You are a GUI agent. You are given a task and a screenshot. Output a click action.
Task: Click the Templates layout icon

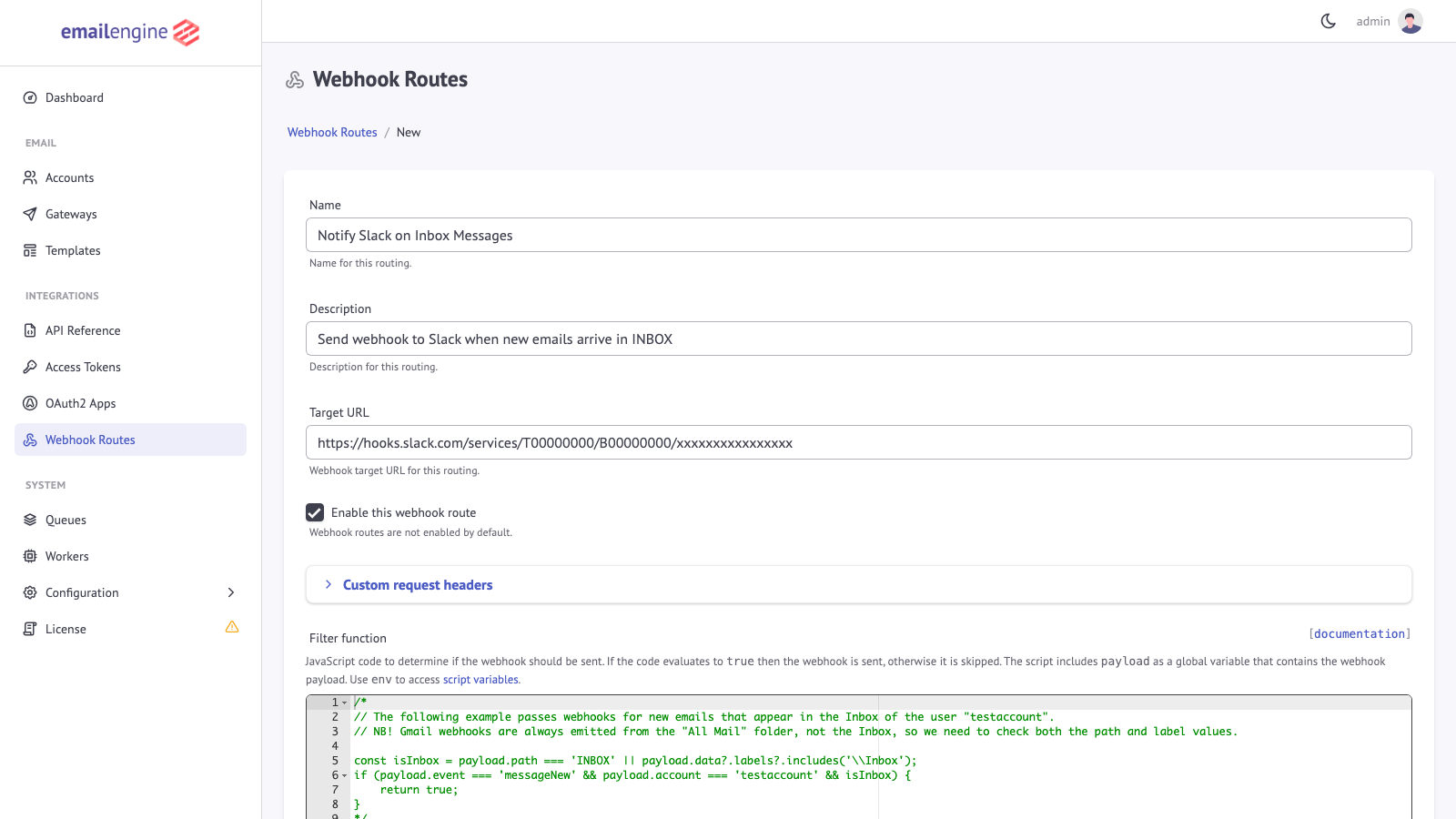tap(30, 250)
